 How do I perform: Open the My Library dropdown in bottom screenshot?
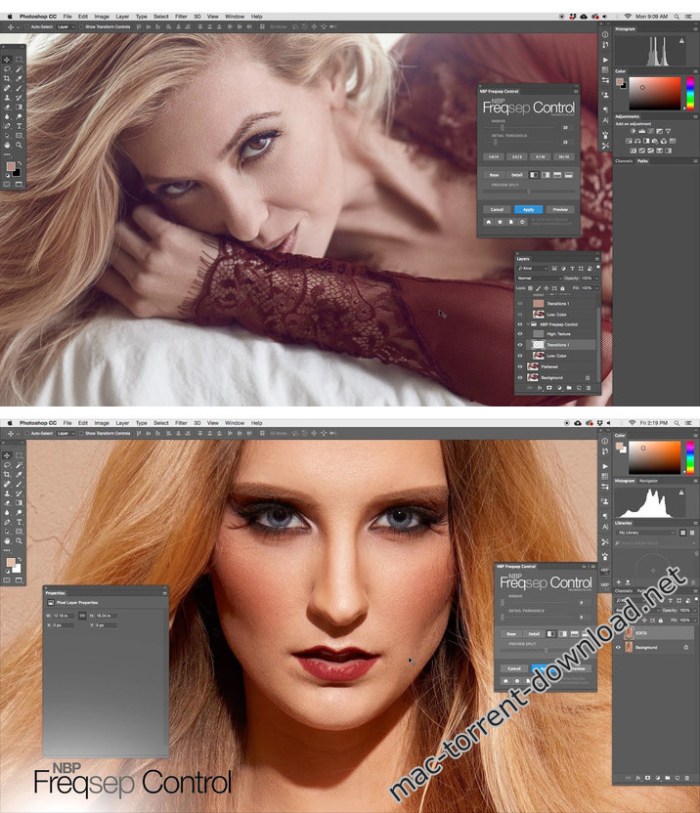click(646, 532)
